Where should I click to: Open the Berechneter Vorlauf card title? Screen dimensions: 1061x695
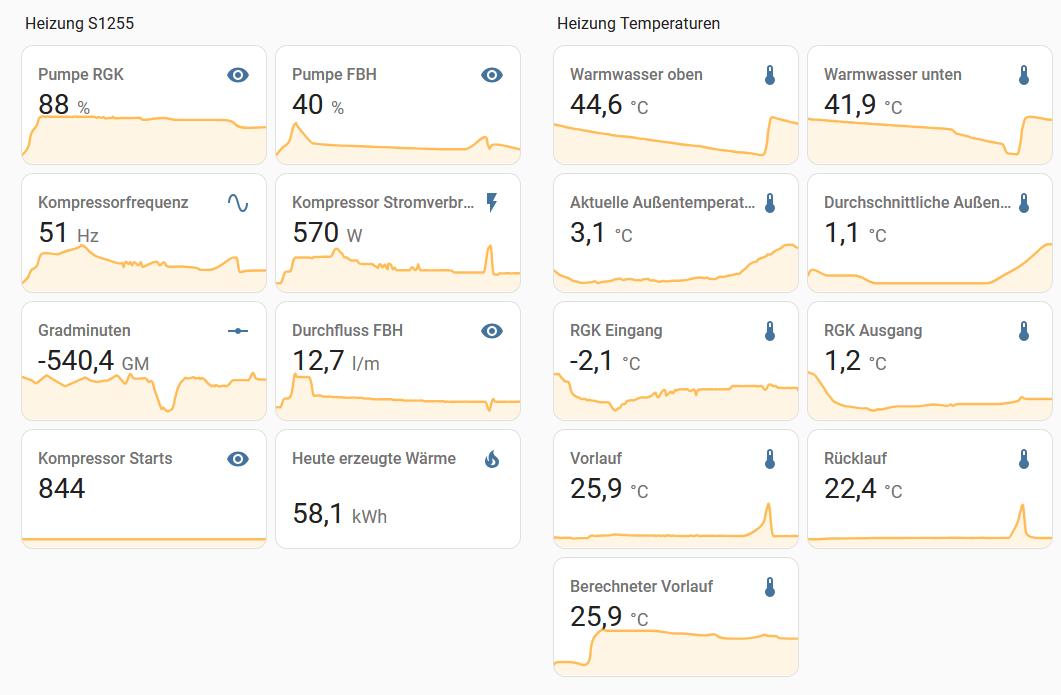pyautogui.click(x=641, y=587)
